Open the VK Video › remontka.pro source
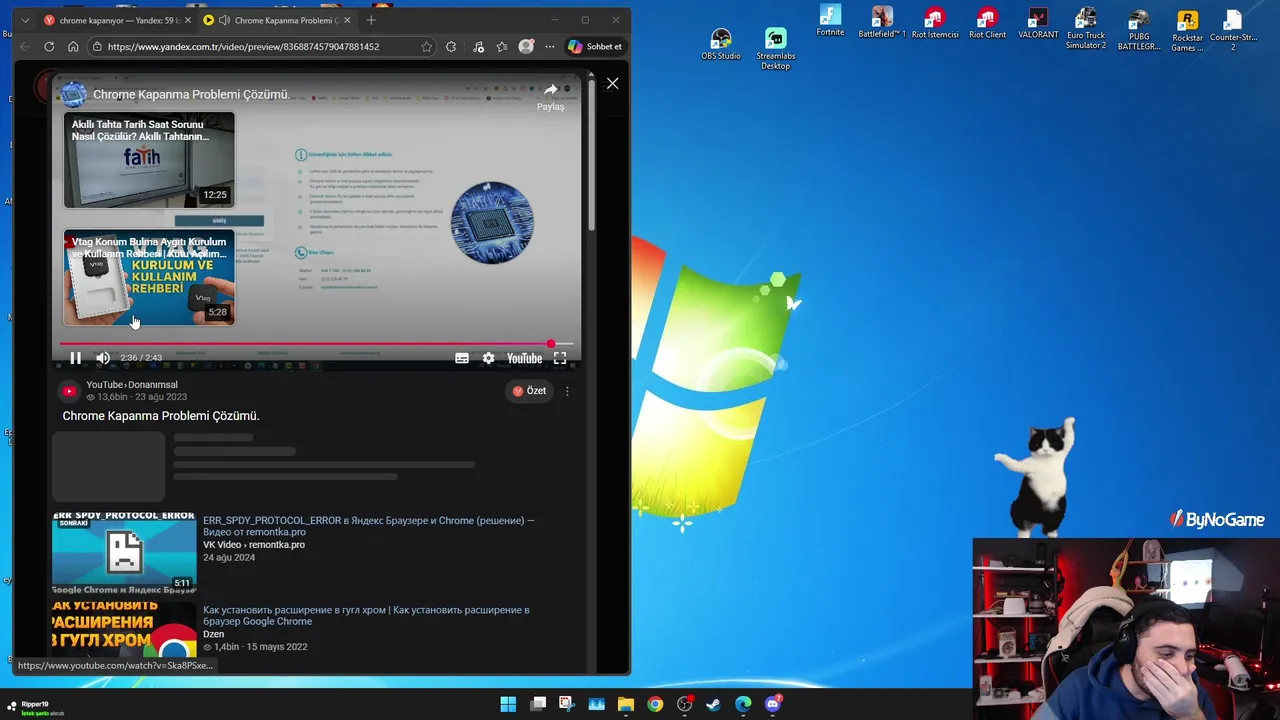This screenshot has width=1280, height=720. tap(254, 545)
